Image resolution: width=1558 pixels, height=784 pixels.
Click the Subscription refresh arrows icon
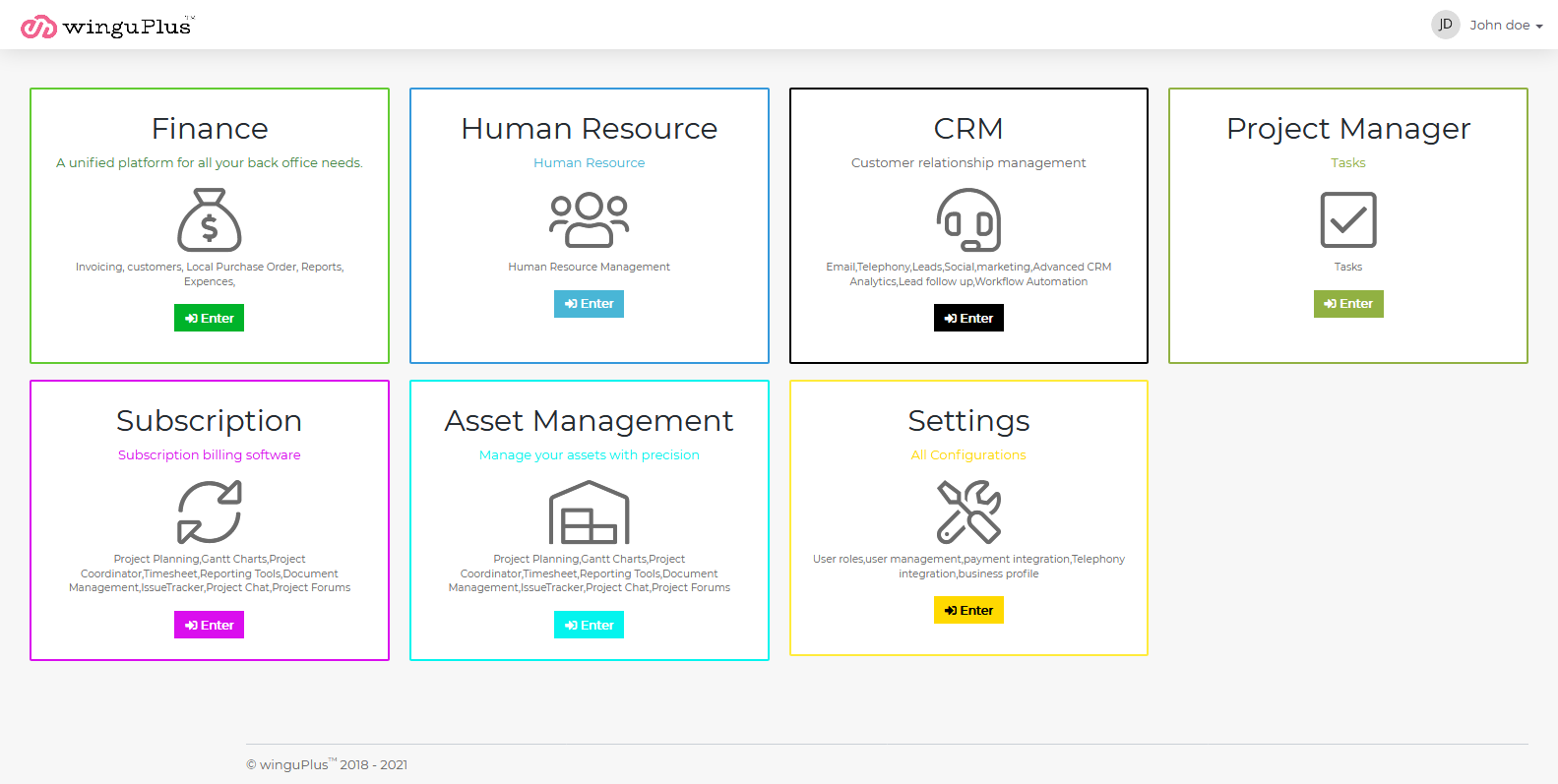(x=210, y=512)
